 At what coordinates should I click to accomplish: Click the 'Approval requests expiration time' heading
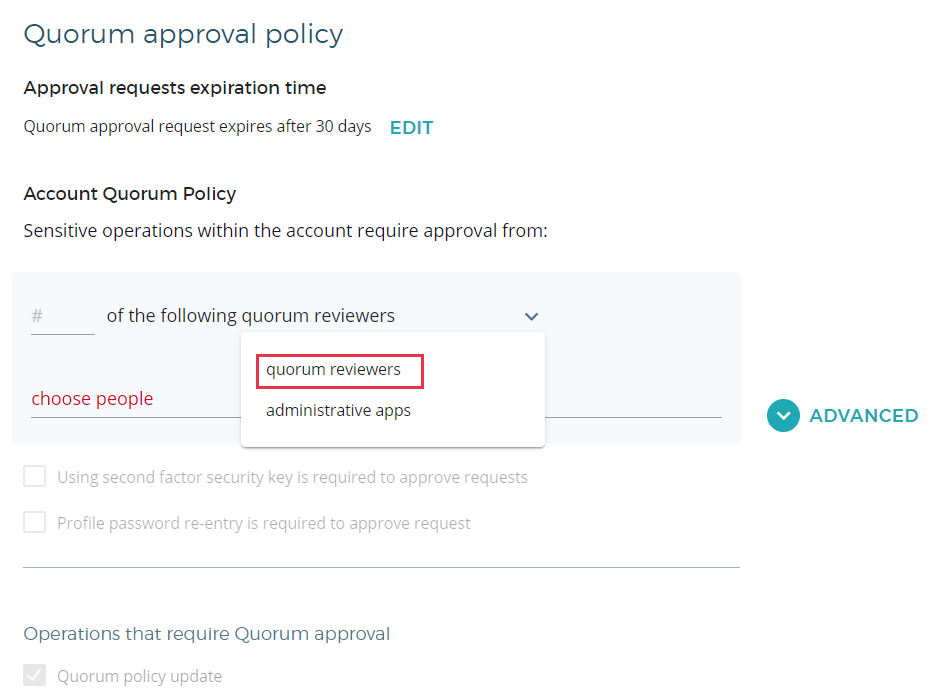(x=175, y=88)
